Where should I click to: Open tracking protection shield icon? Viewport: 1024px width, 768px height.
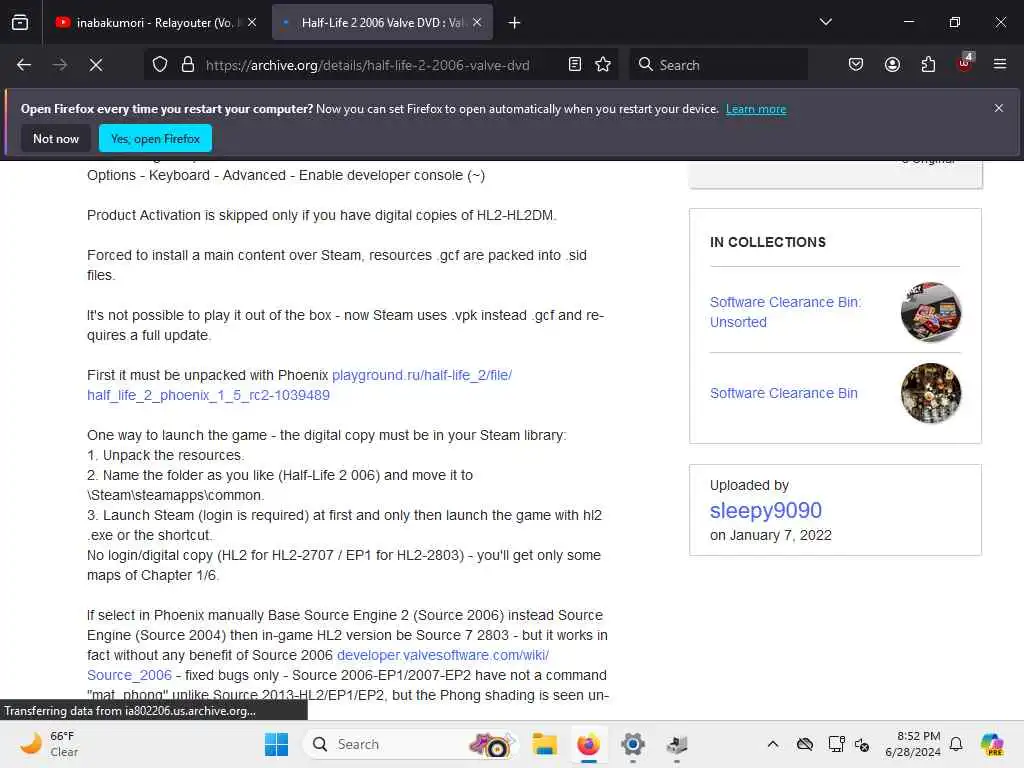point(160,65)
